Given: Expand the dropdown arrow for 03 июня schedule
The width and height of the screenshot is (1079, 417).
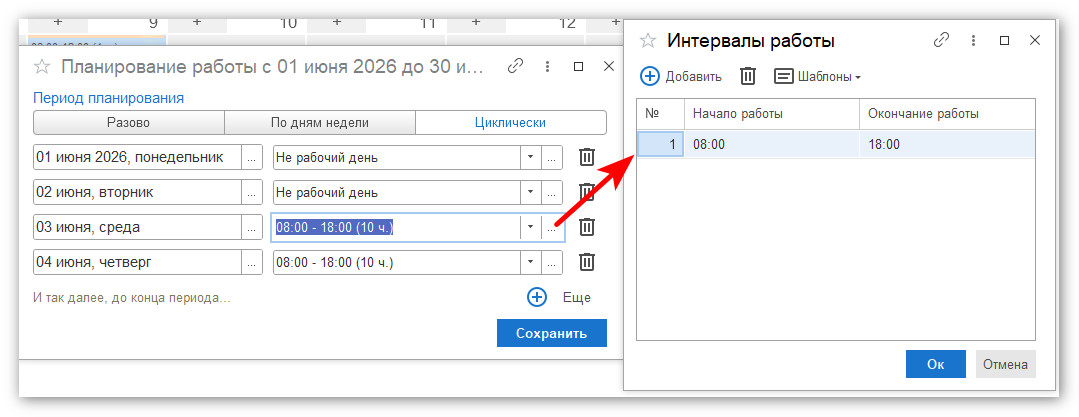Looking at the screenshot, I should click(531, 227).
